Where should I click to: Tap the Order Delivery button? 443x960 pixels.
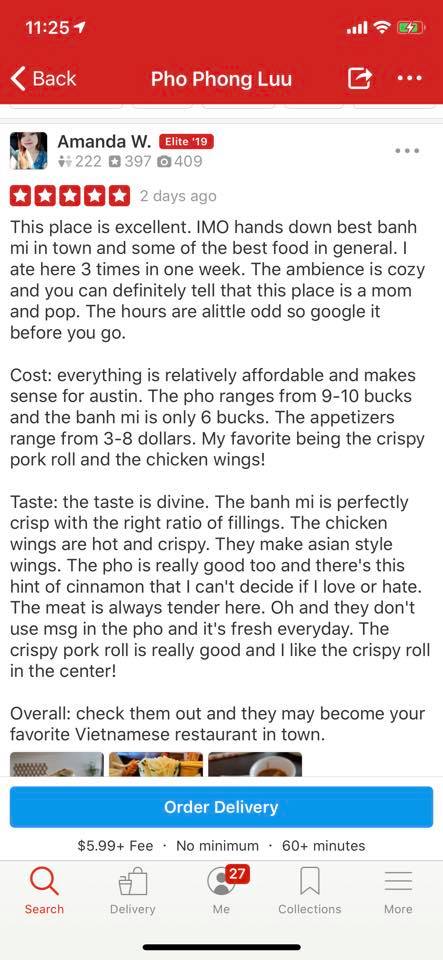pos(222,807)
